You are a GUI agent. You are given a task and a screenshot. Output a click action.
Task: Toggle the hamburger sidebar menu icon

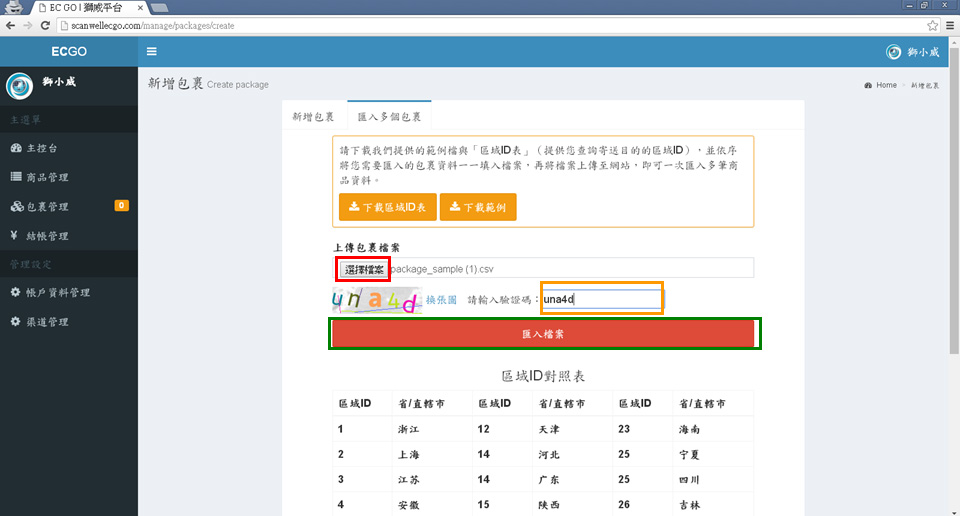click(x=151, y=52)
